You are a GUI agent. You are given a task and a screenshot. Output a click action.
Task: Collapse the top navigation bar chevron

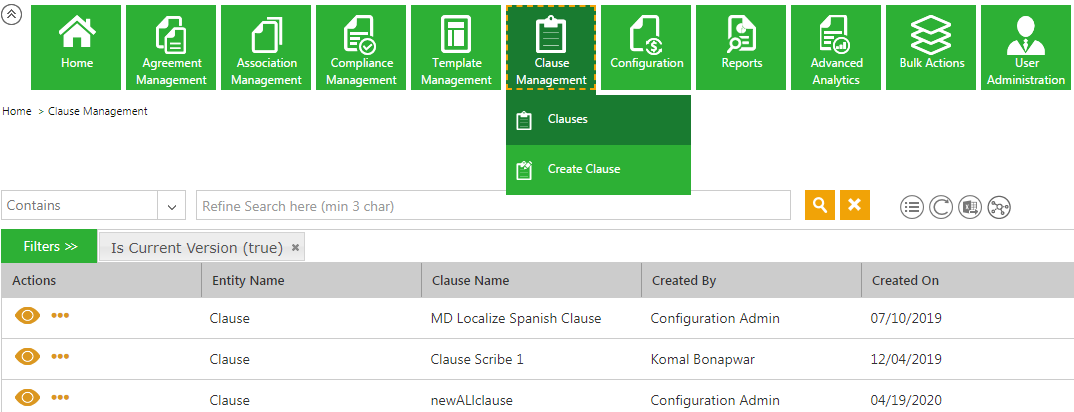click(x=12, y=16)
